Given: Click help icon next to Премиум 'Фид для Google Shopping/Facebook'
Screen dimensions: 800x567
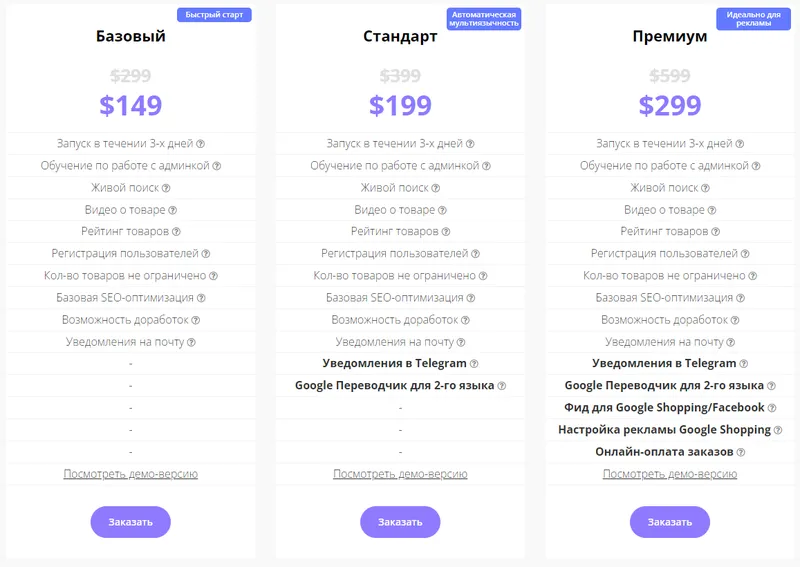Looking at the screenshot, I should 772,408.
